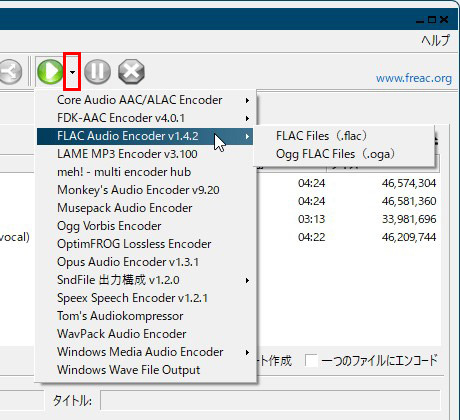The image size is (460, 420).
Task: Click into the タイトル input field
Action: (x=270, y=400)
